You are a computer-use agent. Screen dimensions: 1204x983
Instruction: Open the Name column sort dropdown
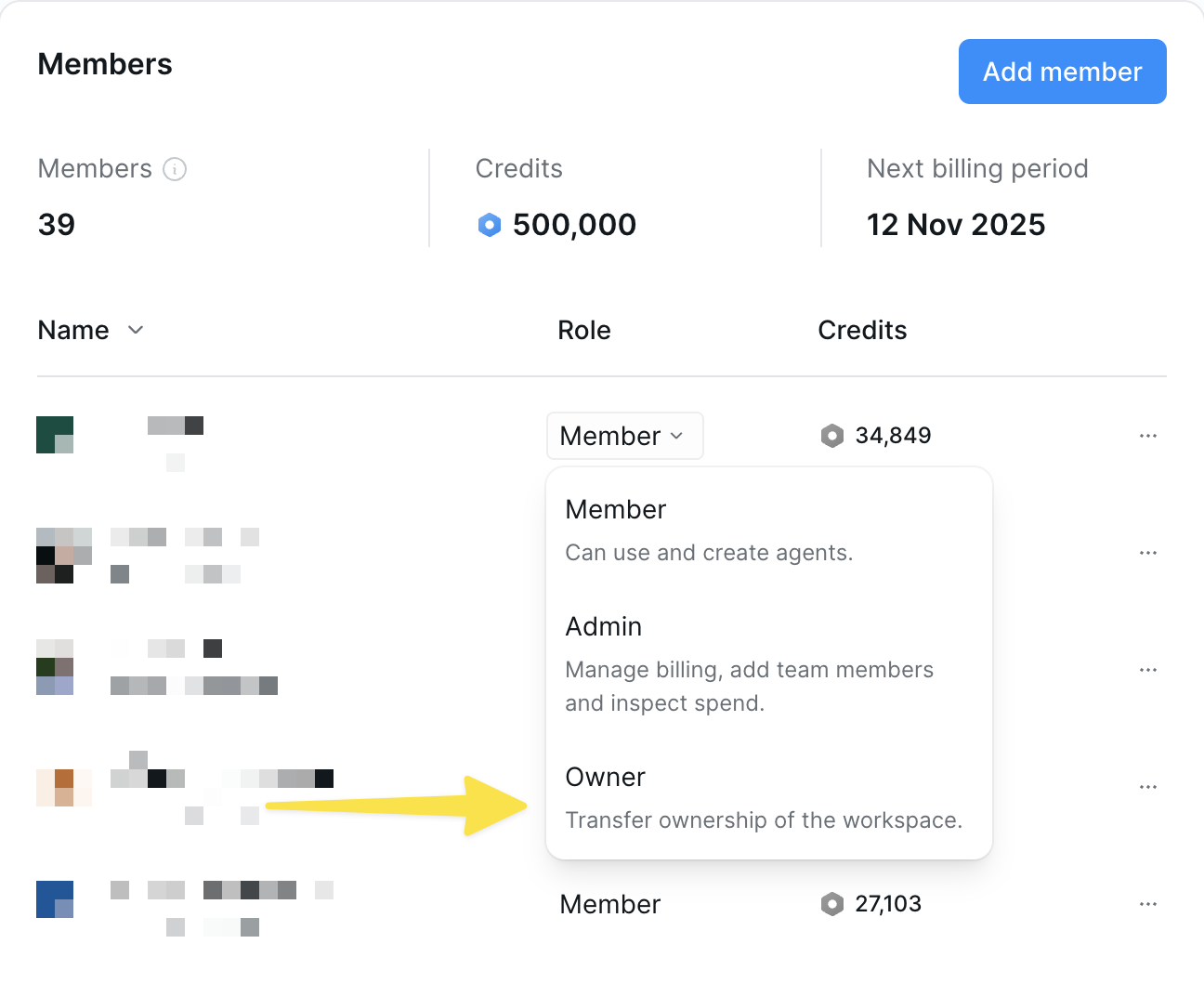135,330
